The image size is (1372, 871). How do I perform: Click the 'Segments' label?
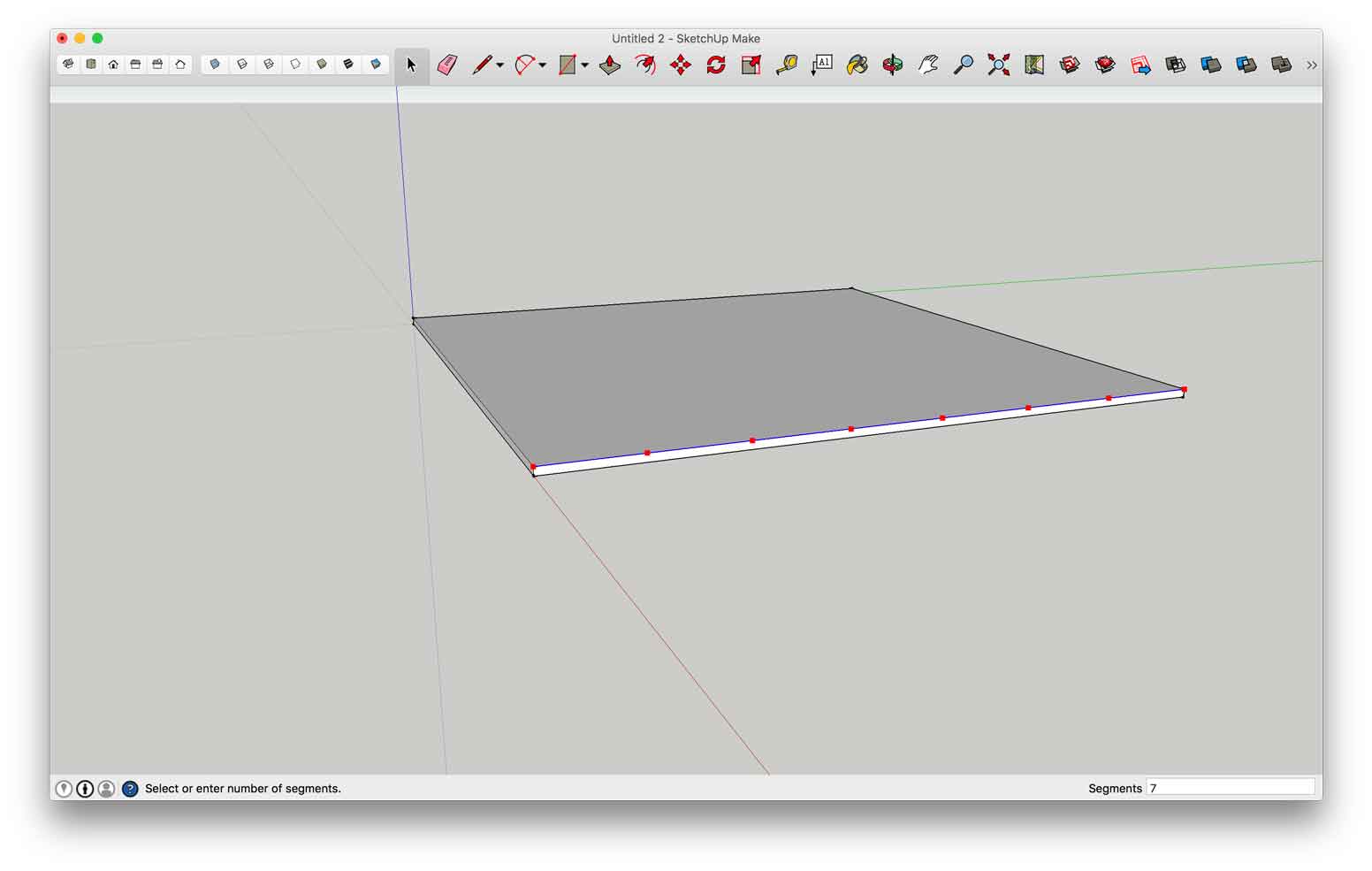pyautogui.click(x=1115, y=789)
